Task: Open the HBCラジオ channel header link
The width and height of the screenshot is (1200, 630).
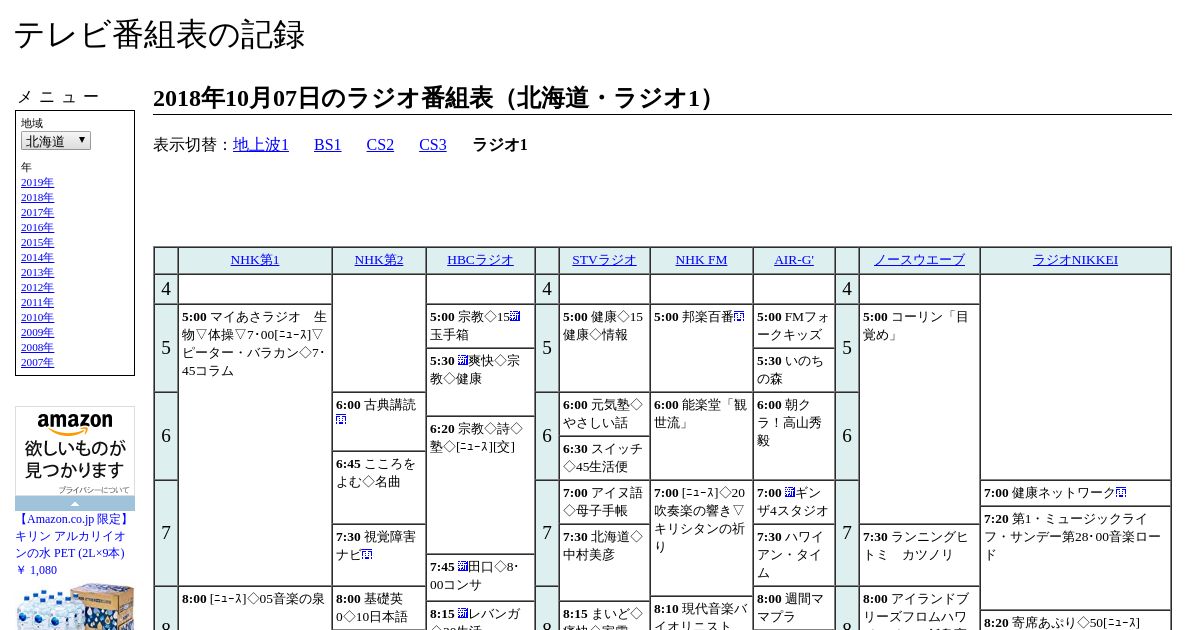Action: tap(480, 260)
